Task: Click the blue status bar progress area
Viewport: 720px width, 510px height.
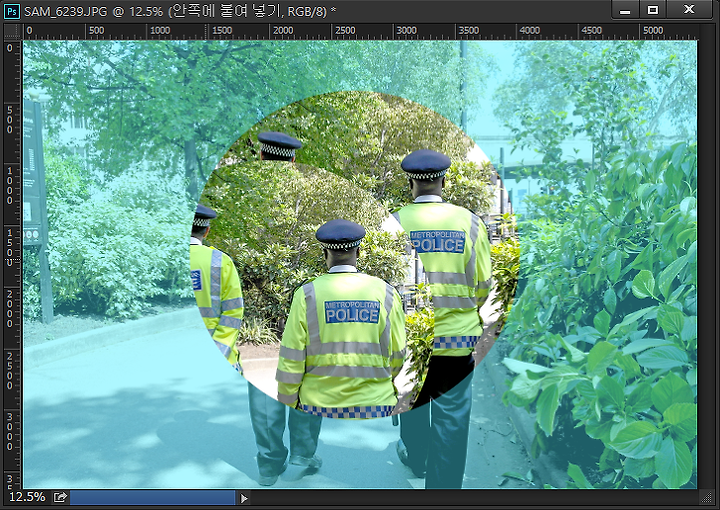Action: (x=152, y=498)
